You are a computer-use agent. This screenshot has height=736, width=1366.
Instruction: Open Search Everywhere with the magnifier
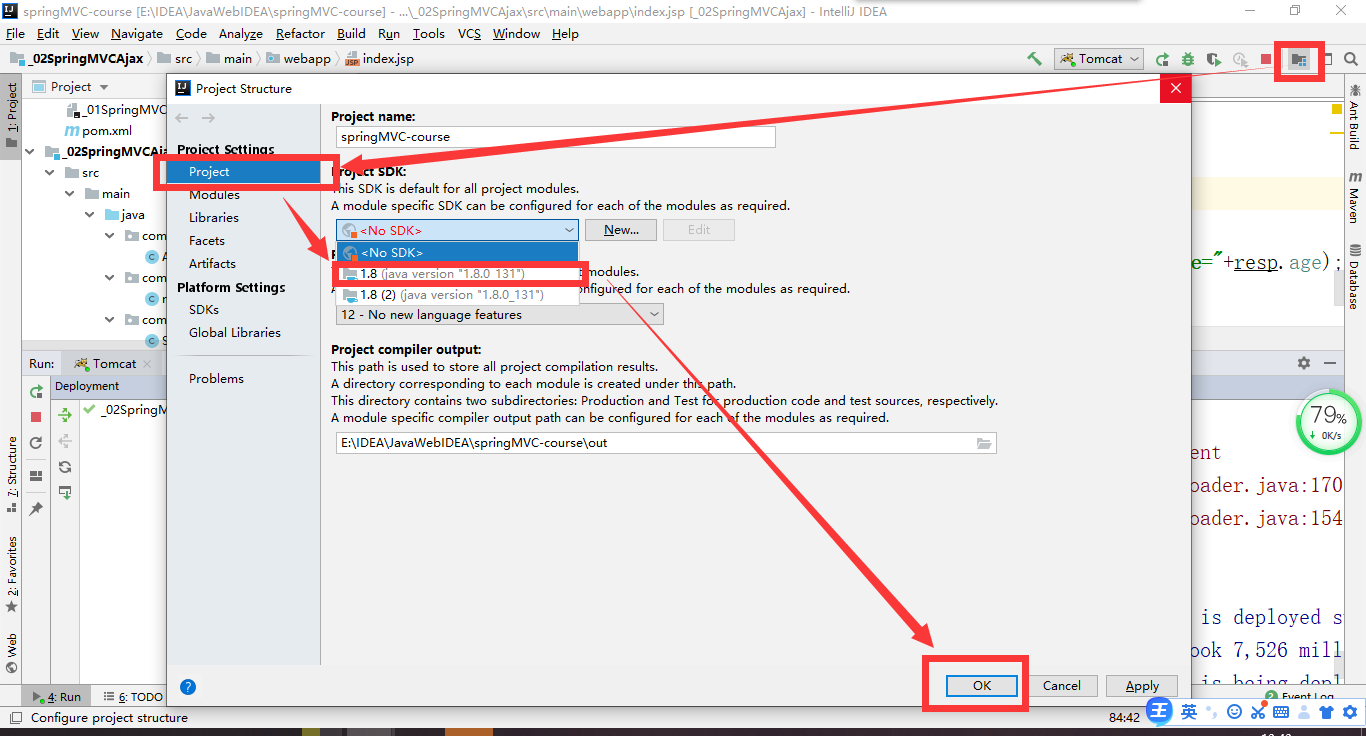(x=1350, y=59)
